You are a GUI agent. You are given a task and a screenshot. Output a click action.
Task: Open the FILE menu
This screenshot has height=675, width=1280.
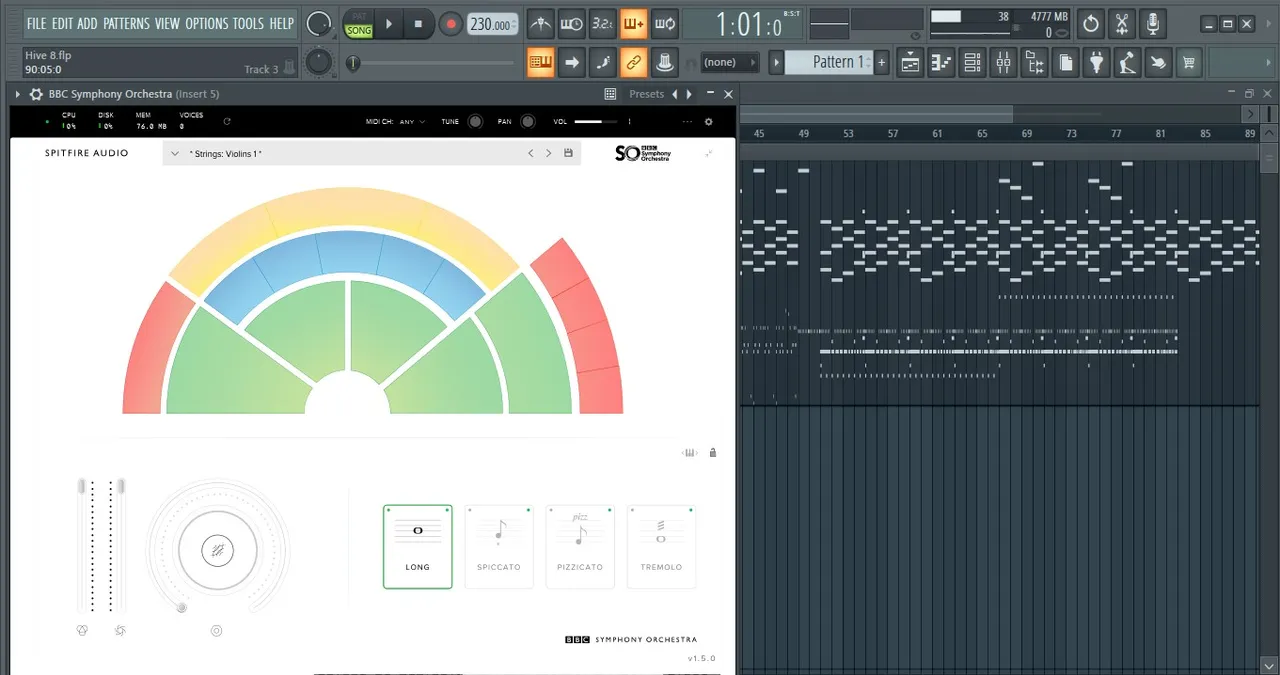coord(36,23)
